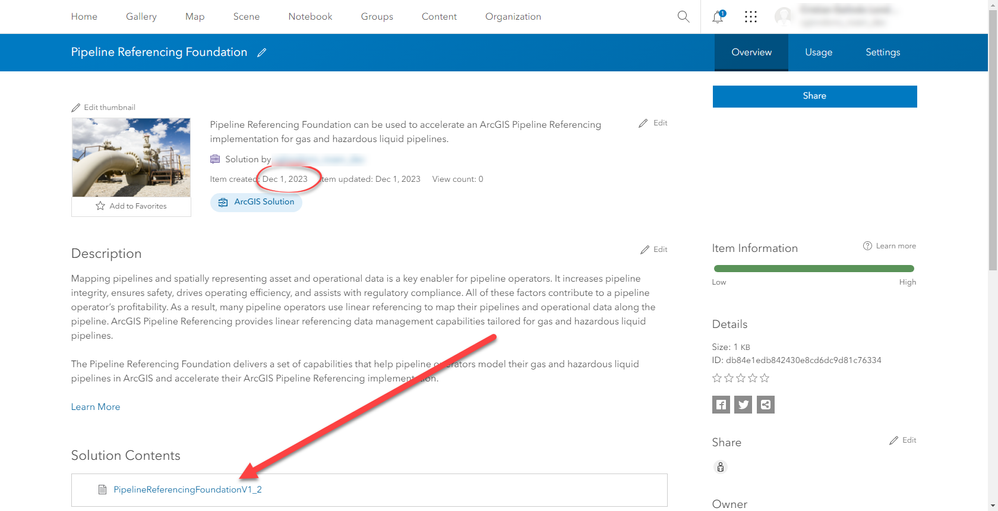998x511 pixels.
Task: Click the document icon beside PipelineReferencingFoundationV1_2
Action: coord(102,489)
